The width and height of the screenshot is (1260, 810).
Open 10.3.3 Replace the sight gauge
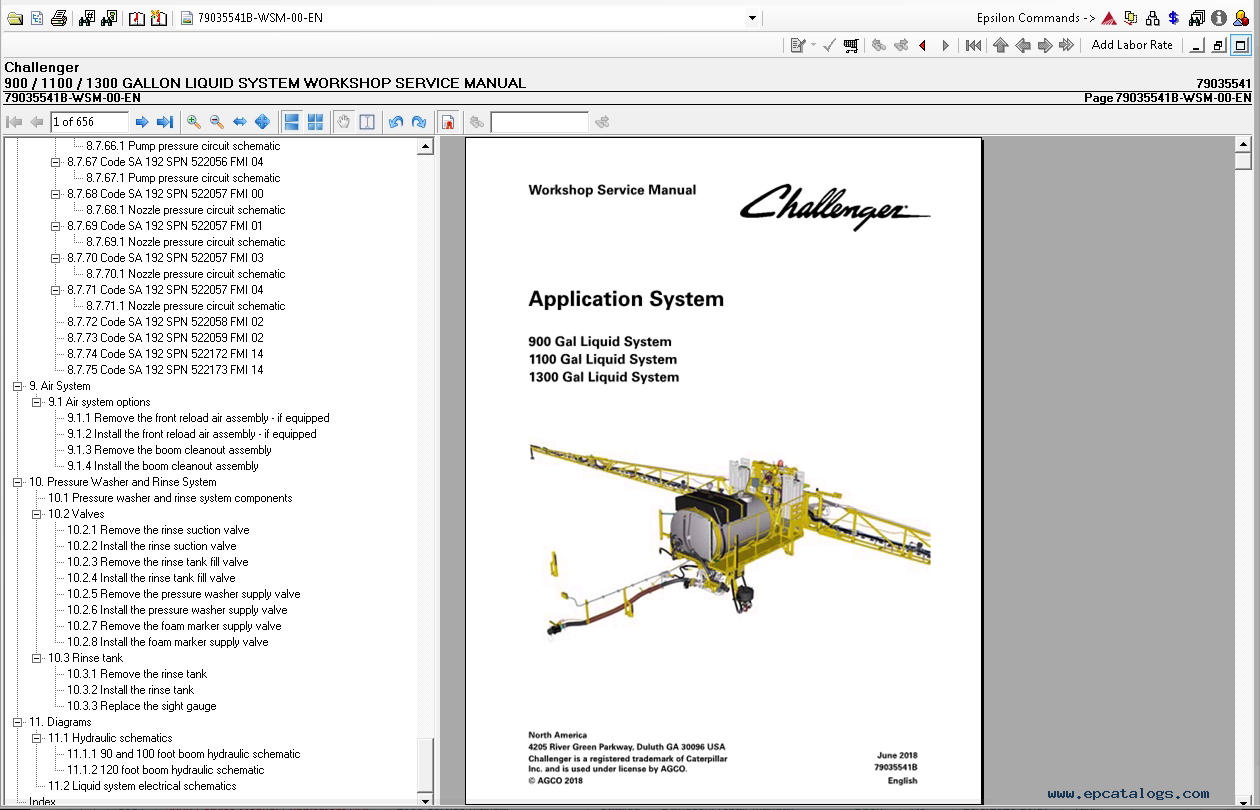pyautogui.click(x=141, y=706)
